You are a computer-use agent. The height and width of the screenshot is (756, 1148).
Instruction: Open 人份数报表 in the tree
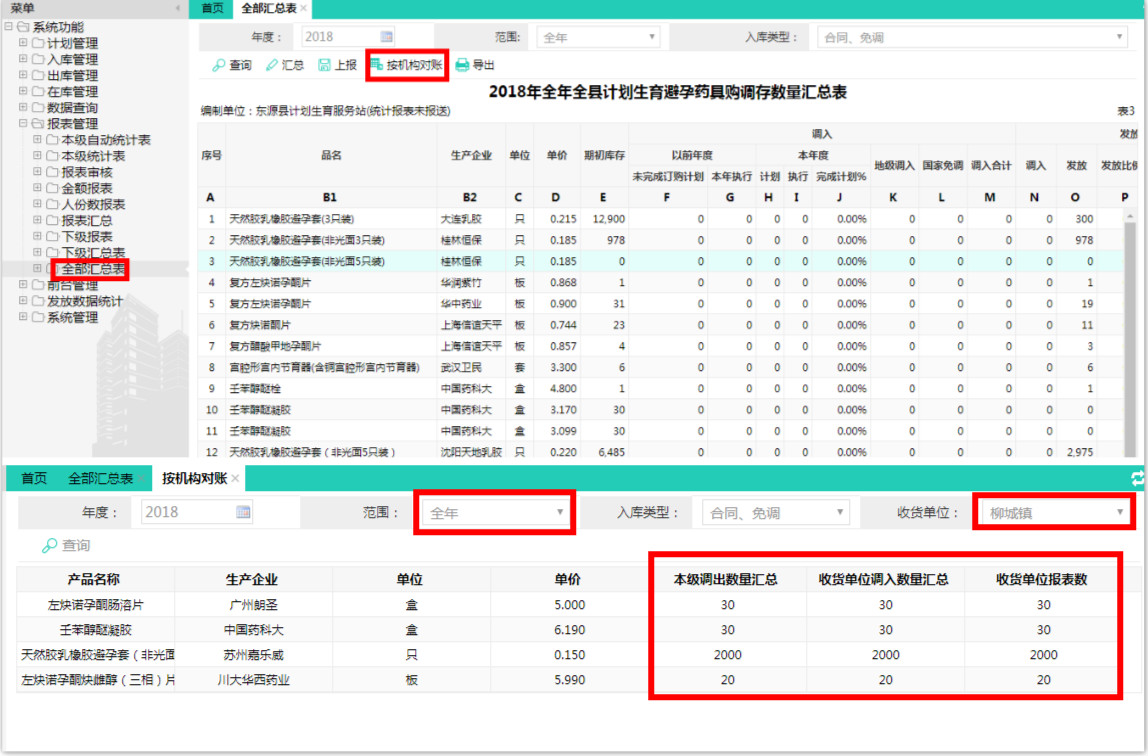pos(92,204)
